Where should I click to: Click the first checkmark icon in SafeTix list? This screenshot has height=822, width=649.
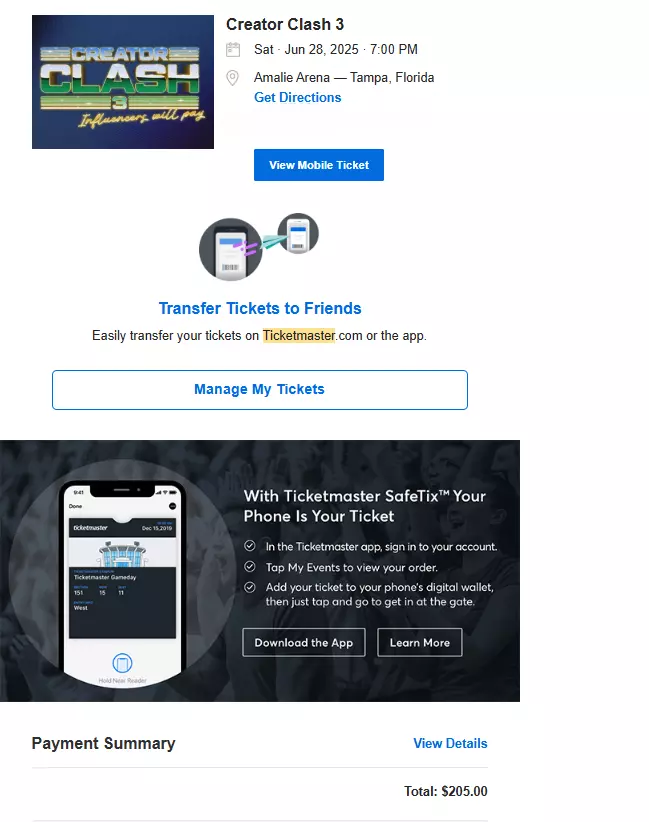pyautogui.click(x=250, y=546)
